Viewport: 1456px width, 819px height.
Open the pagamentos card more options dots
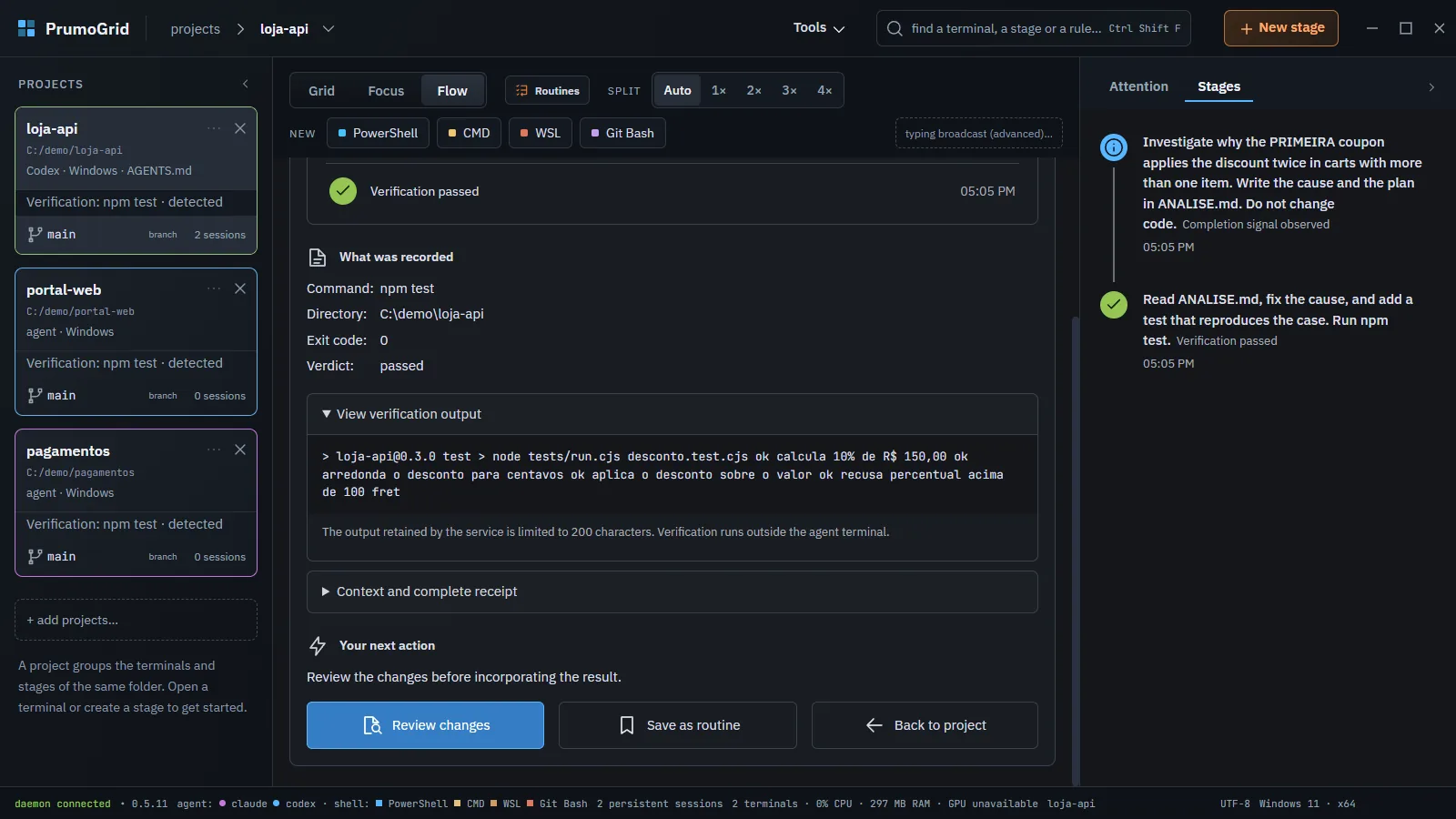point(214,450)
